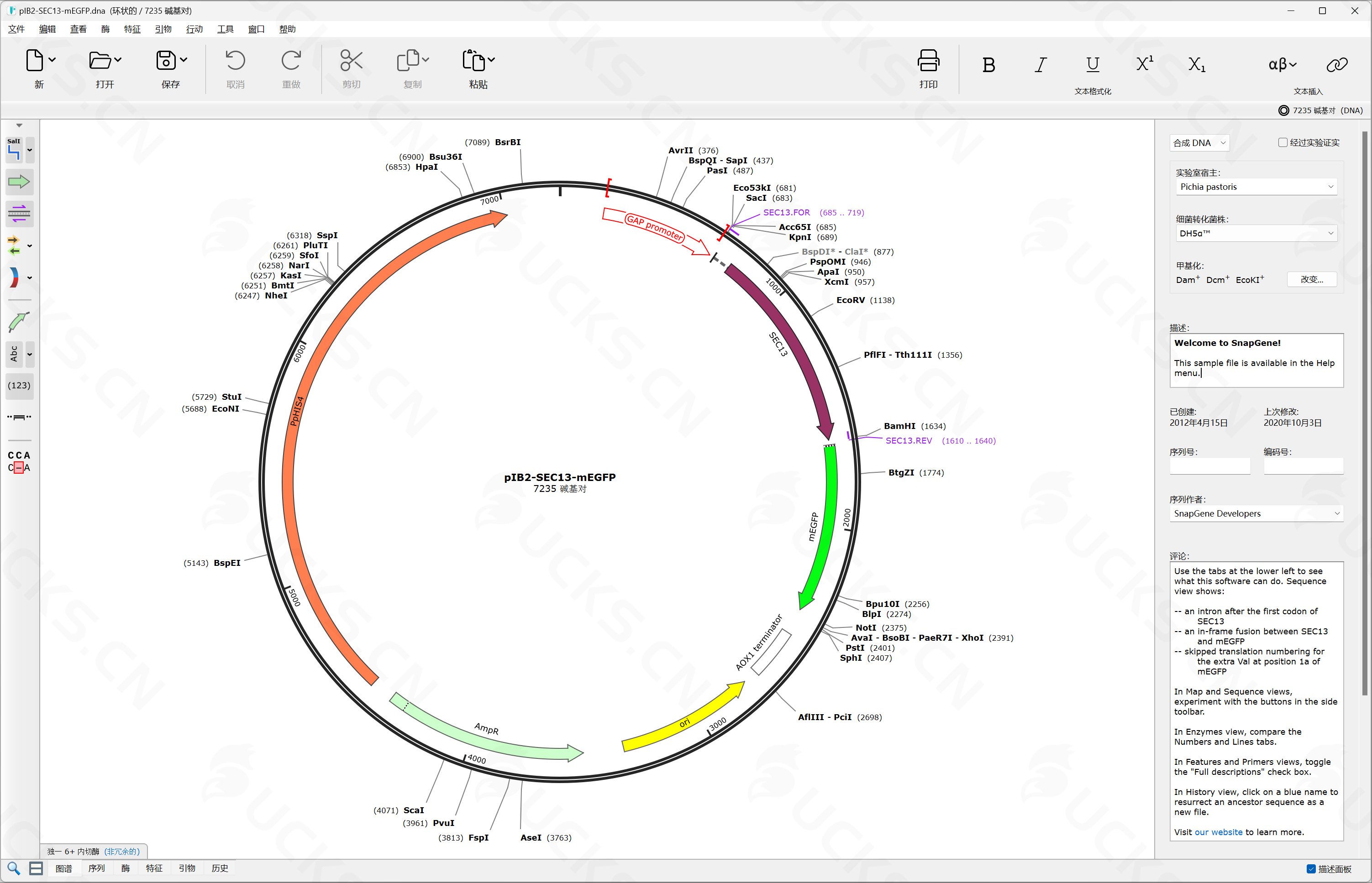This screenshot has height=883, width=1372.
Task: Open the 特征 menu
Action: click(132, 29)
